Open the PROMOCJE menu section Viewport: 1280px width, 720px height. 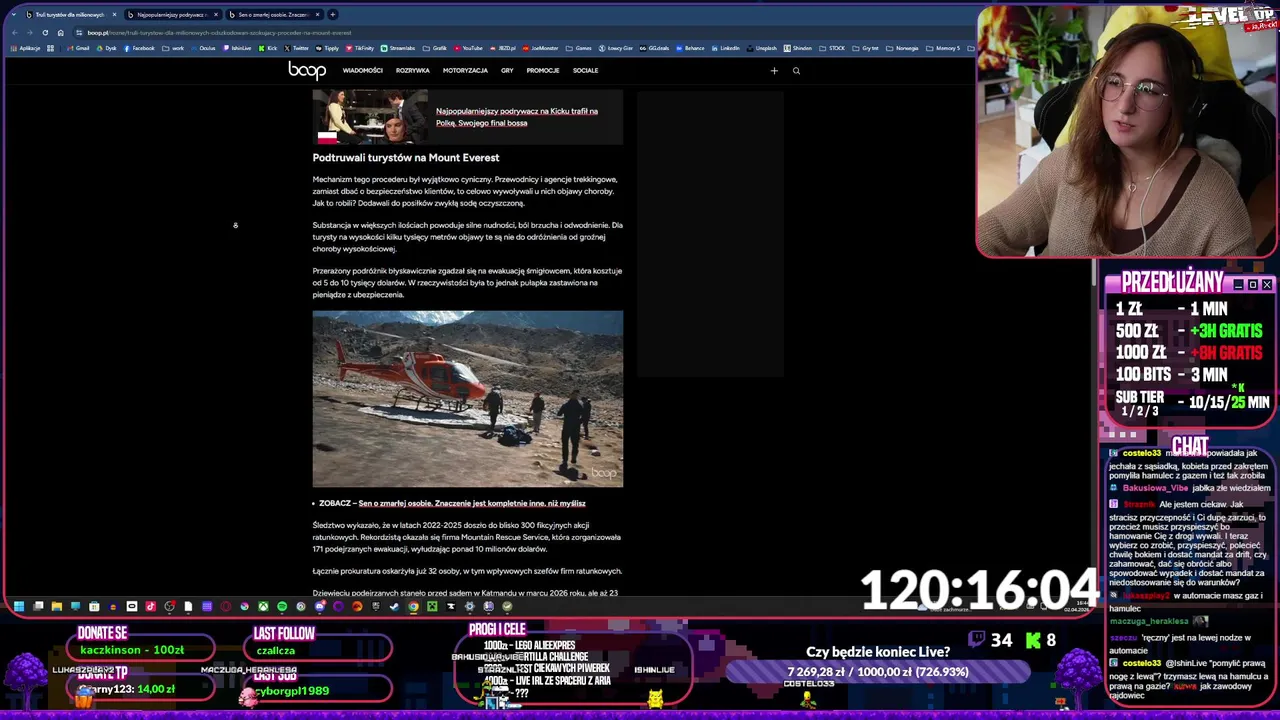coord(543,71)
